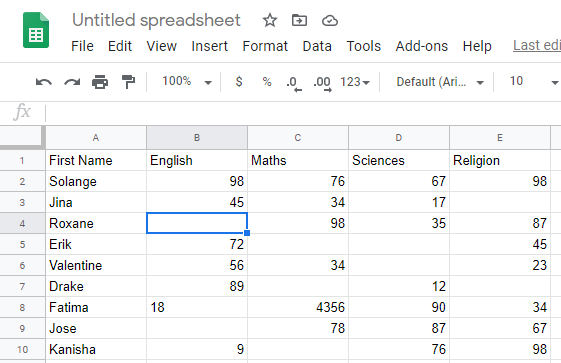Decrease decimal places button
Viewport: 561px width, 363px height.
pyautogui.click(x=294, y=83)
